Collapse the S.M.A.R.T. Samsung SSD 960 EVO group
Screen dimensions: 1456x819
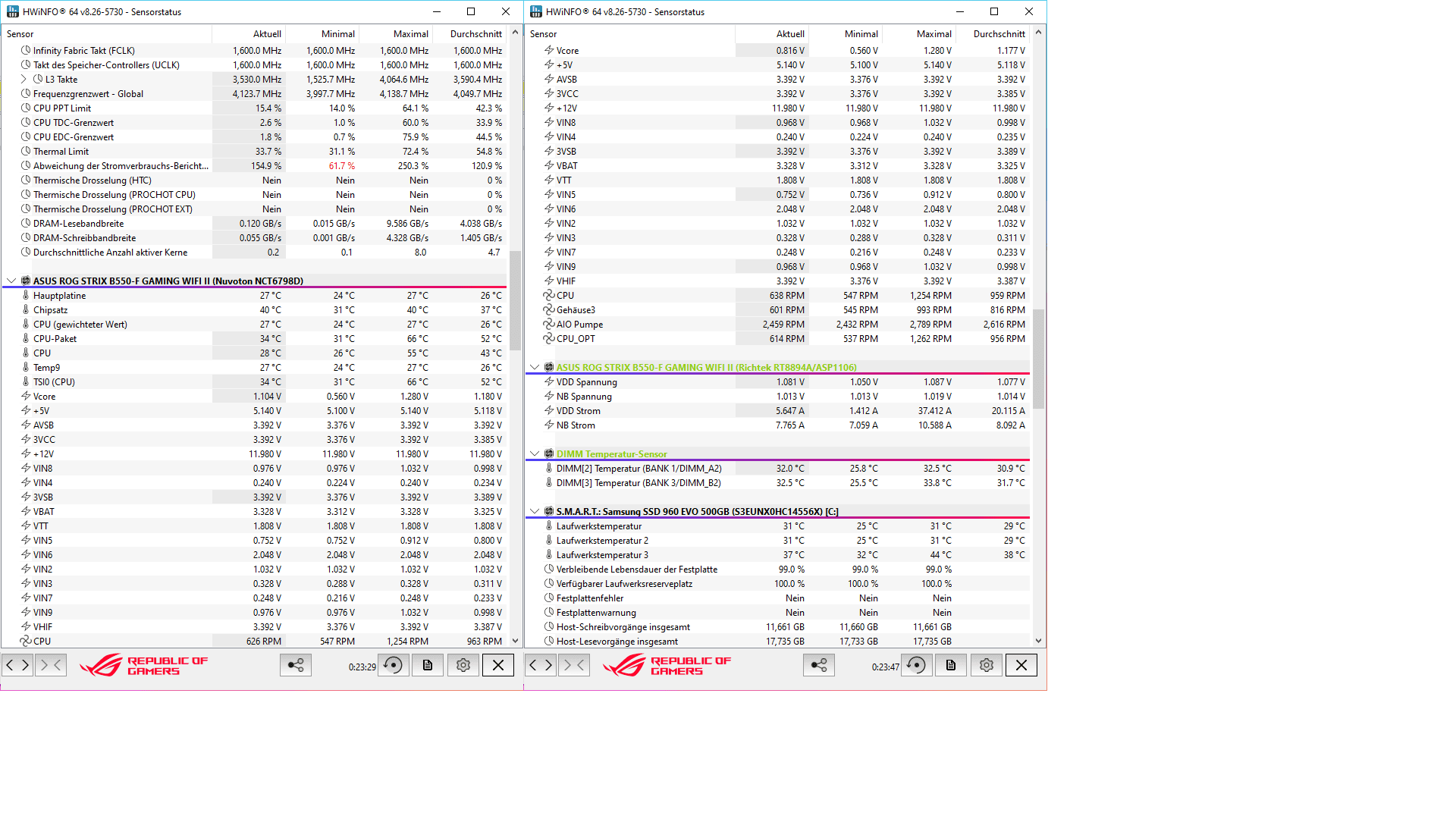[535, 511]
